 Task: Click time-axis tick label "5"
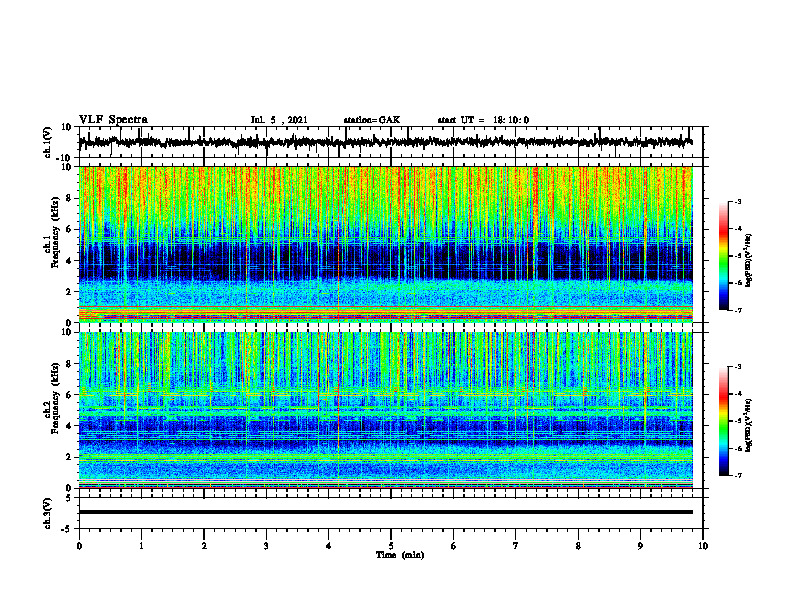click(x=391, y=546)
